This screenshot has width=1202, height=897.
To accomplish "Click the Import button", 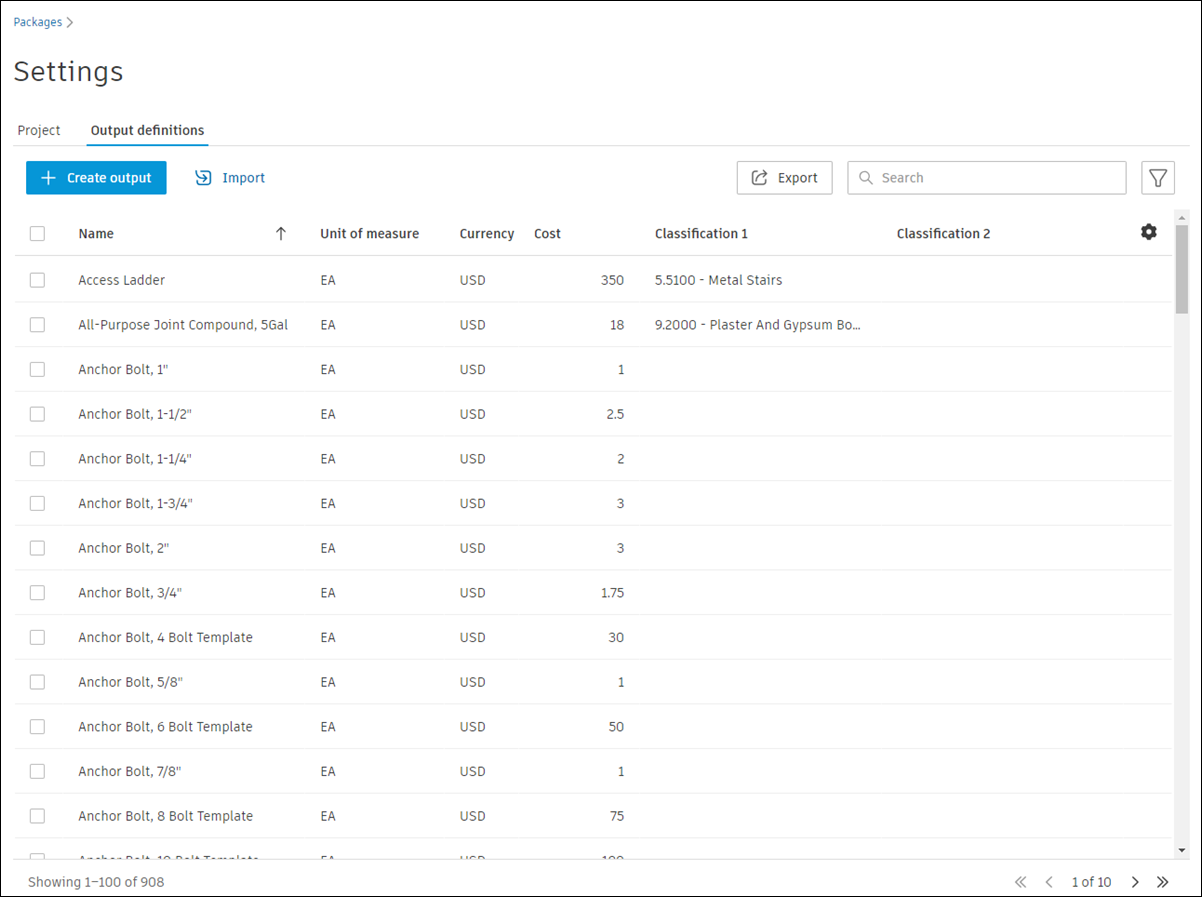I will pyautogui.click(x=230, y=178).
